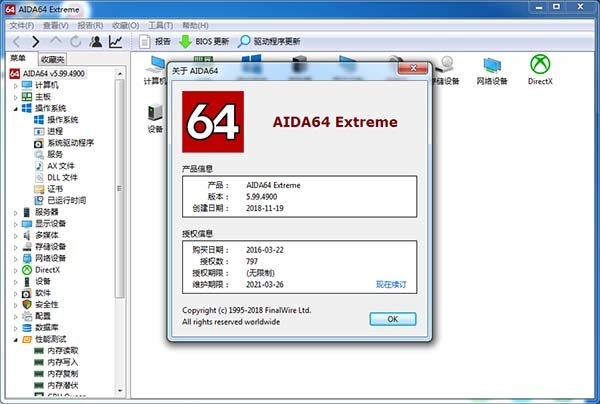Select DirectX in the sidebar tree
Screen dimensions: 600x404
pyautogui.click(x=41, y=270)
